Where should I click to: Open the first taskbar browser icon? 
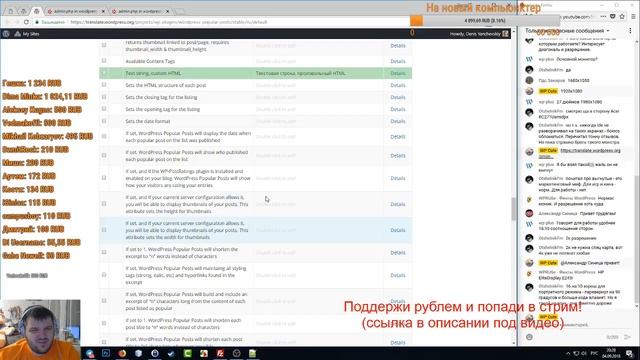coord(90,353)
